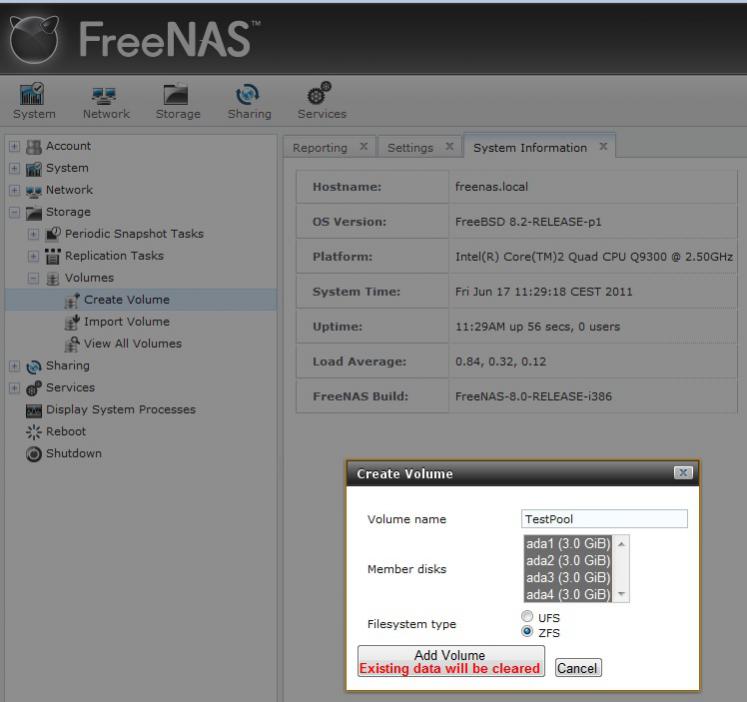This screenshot has width=747, height=702.
Task: Select ada1 (3.0 GiB) in Member disks
Action: point(568,543)
